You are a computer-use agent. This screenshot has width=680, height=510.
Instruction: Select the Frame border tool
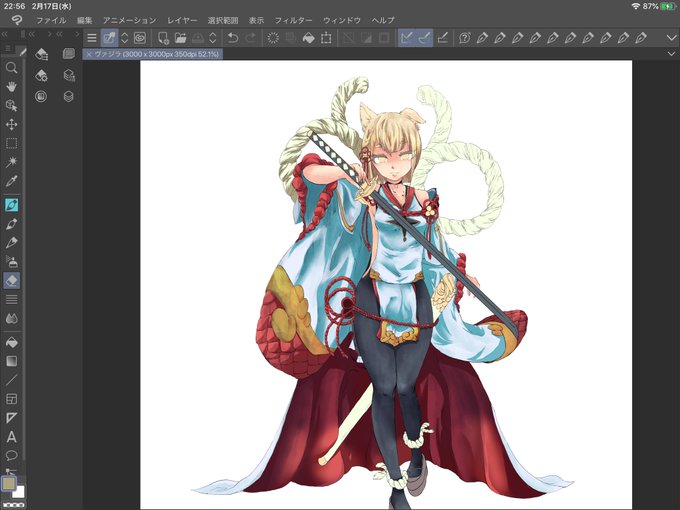pyautogui.click(x=11, y=399)
